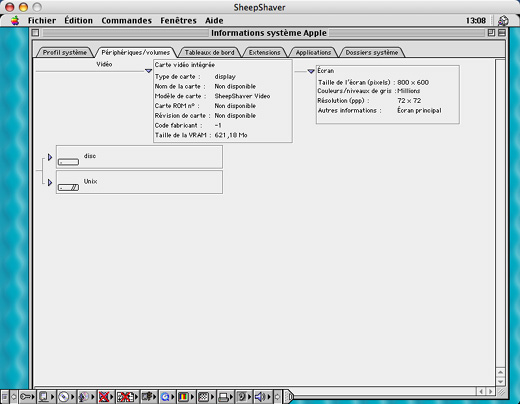Expand the Unix volume triangle
Screen dimensions: 520x404
coord(50,182)
